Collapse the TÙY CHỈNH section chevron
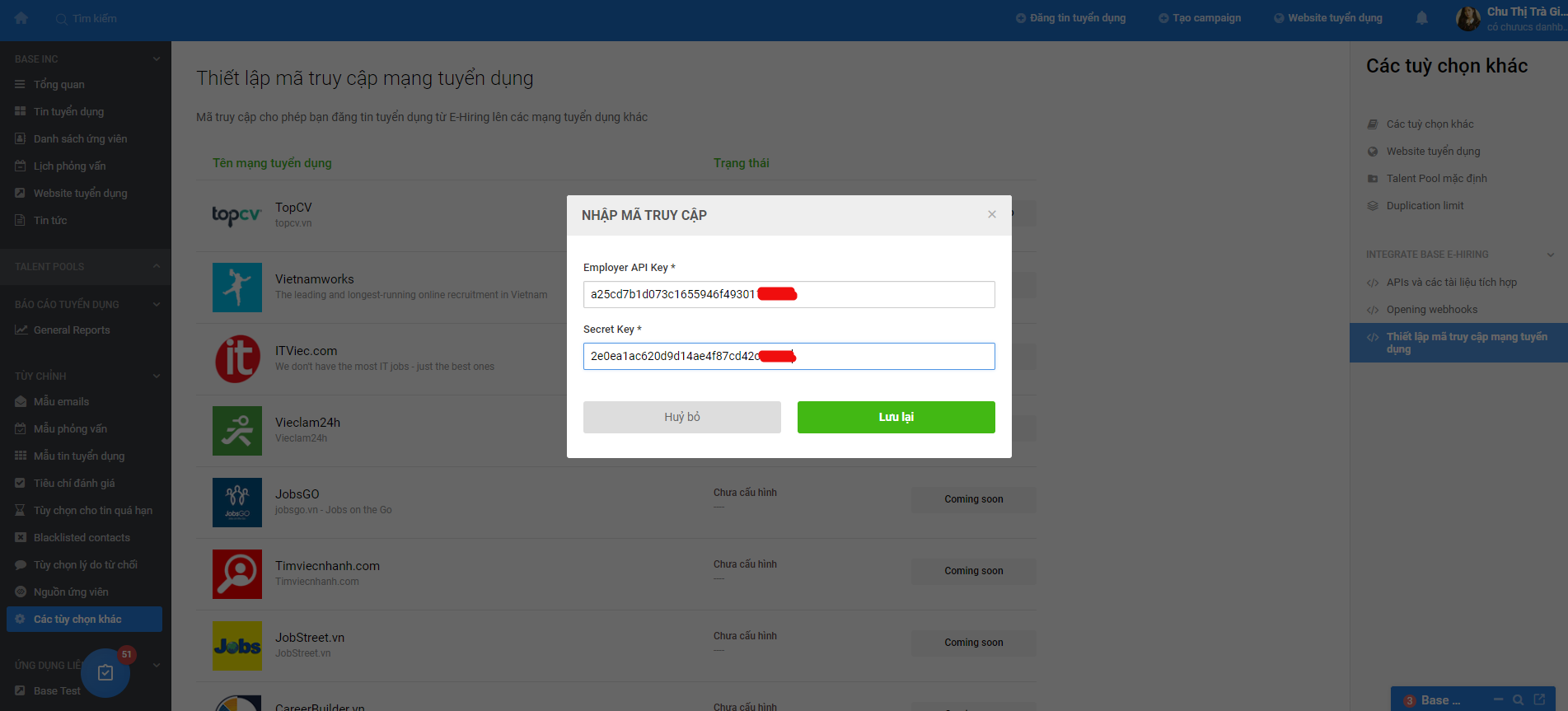This screenshot has height=711, width=1568. point(157,377)
